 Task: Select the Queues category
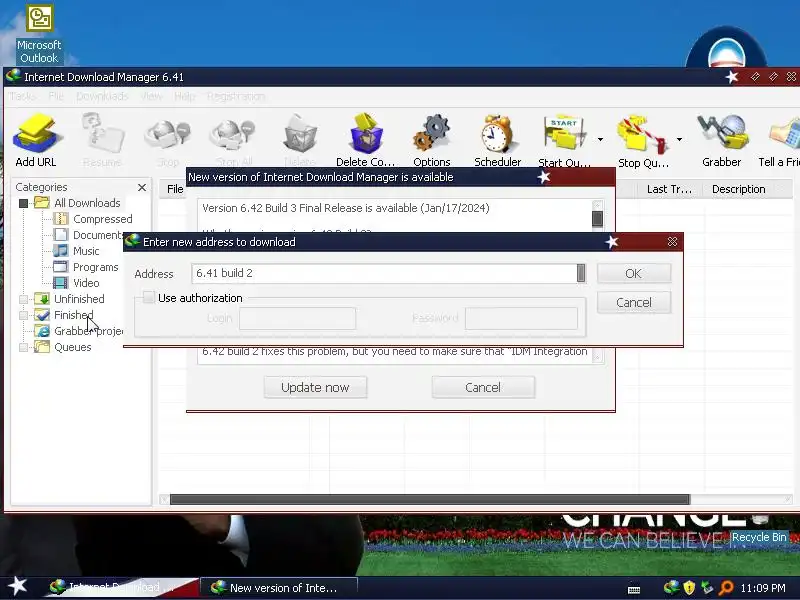pyautogui.click(x=72, y=347)
